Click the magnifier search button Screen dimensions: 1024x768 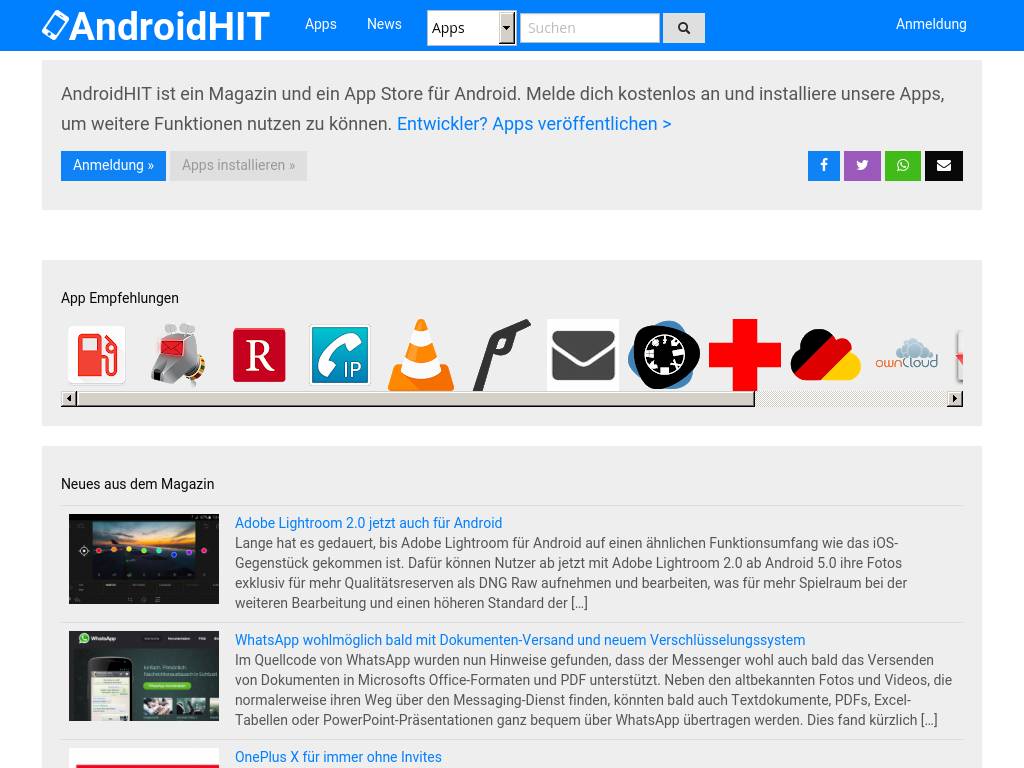684,28
